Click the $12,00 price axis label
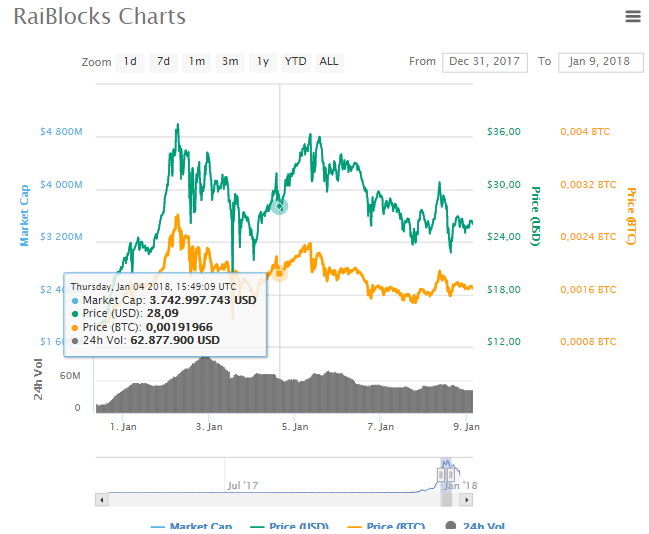649x534 pixels. [504, 342]
